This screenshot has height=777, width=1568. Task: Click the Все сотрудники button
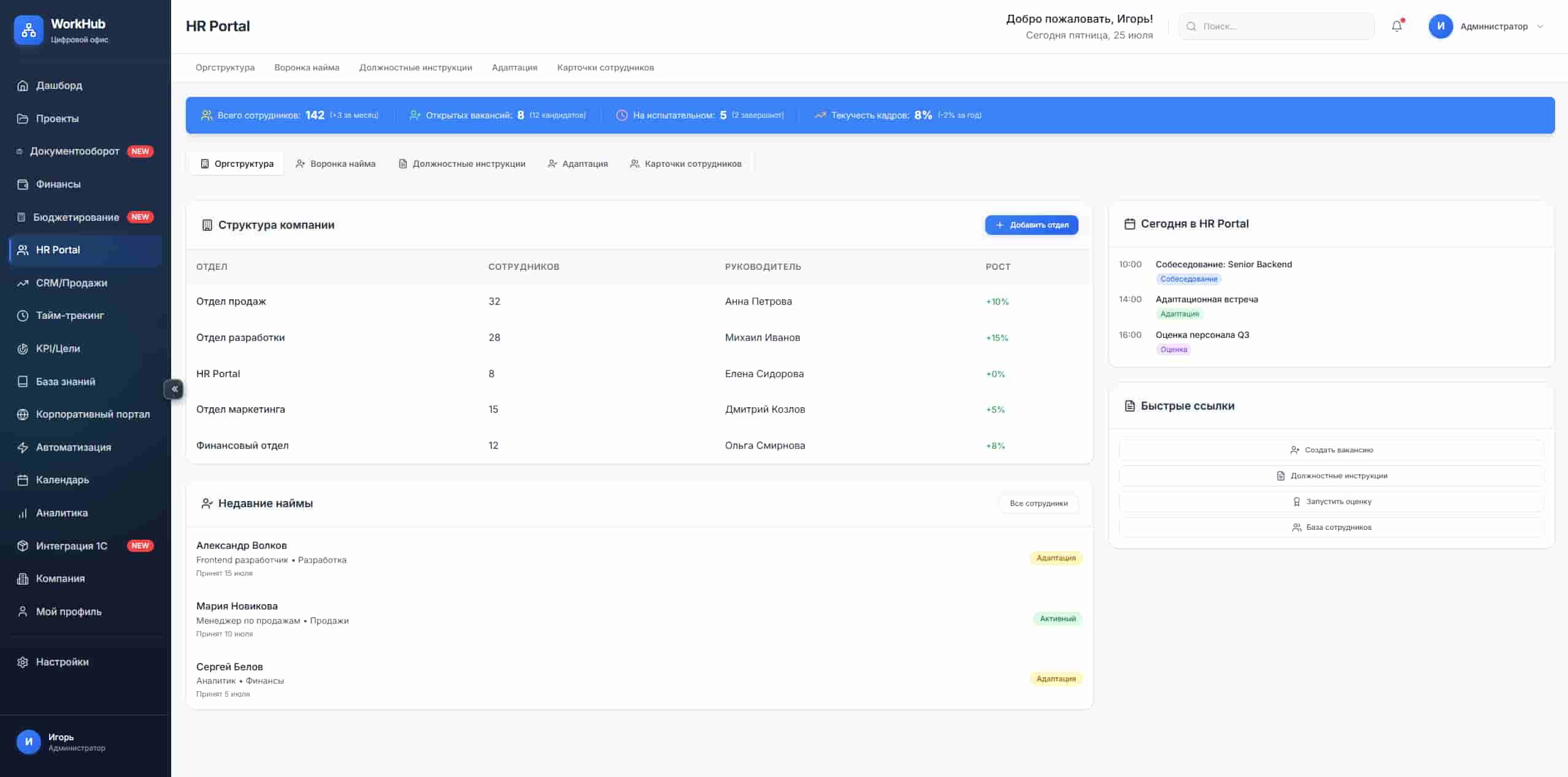pos(1038,503)
